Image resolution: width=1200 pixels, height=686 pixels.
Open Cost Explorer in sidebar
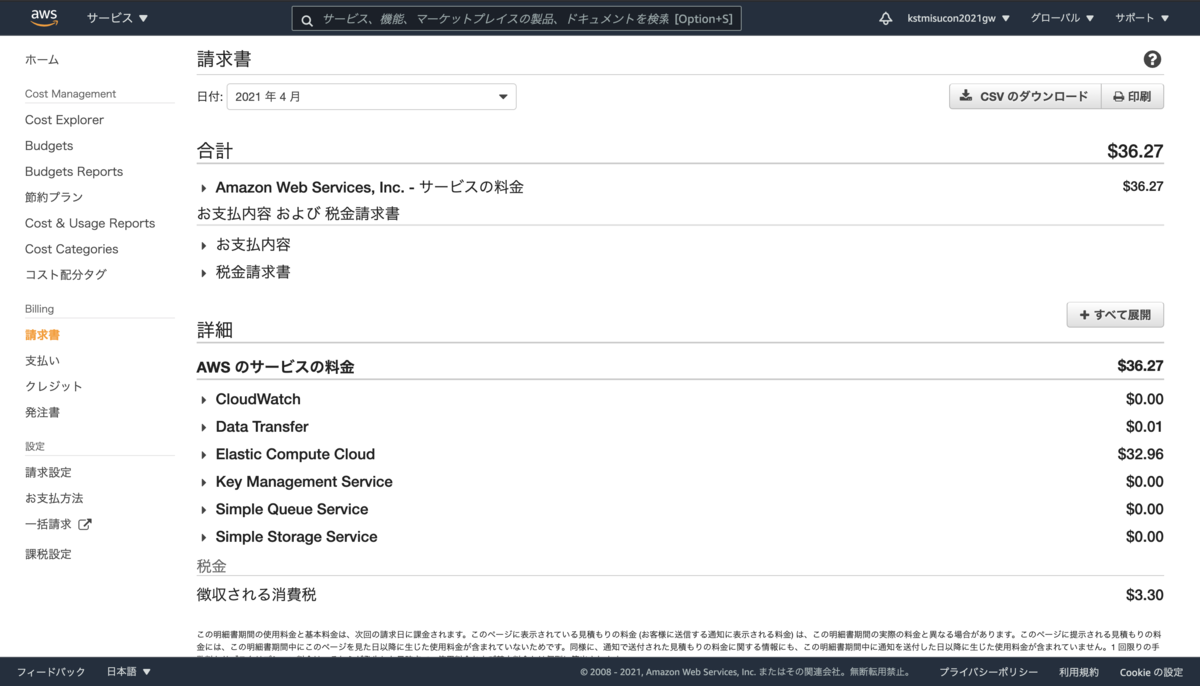[64, 120]
